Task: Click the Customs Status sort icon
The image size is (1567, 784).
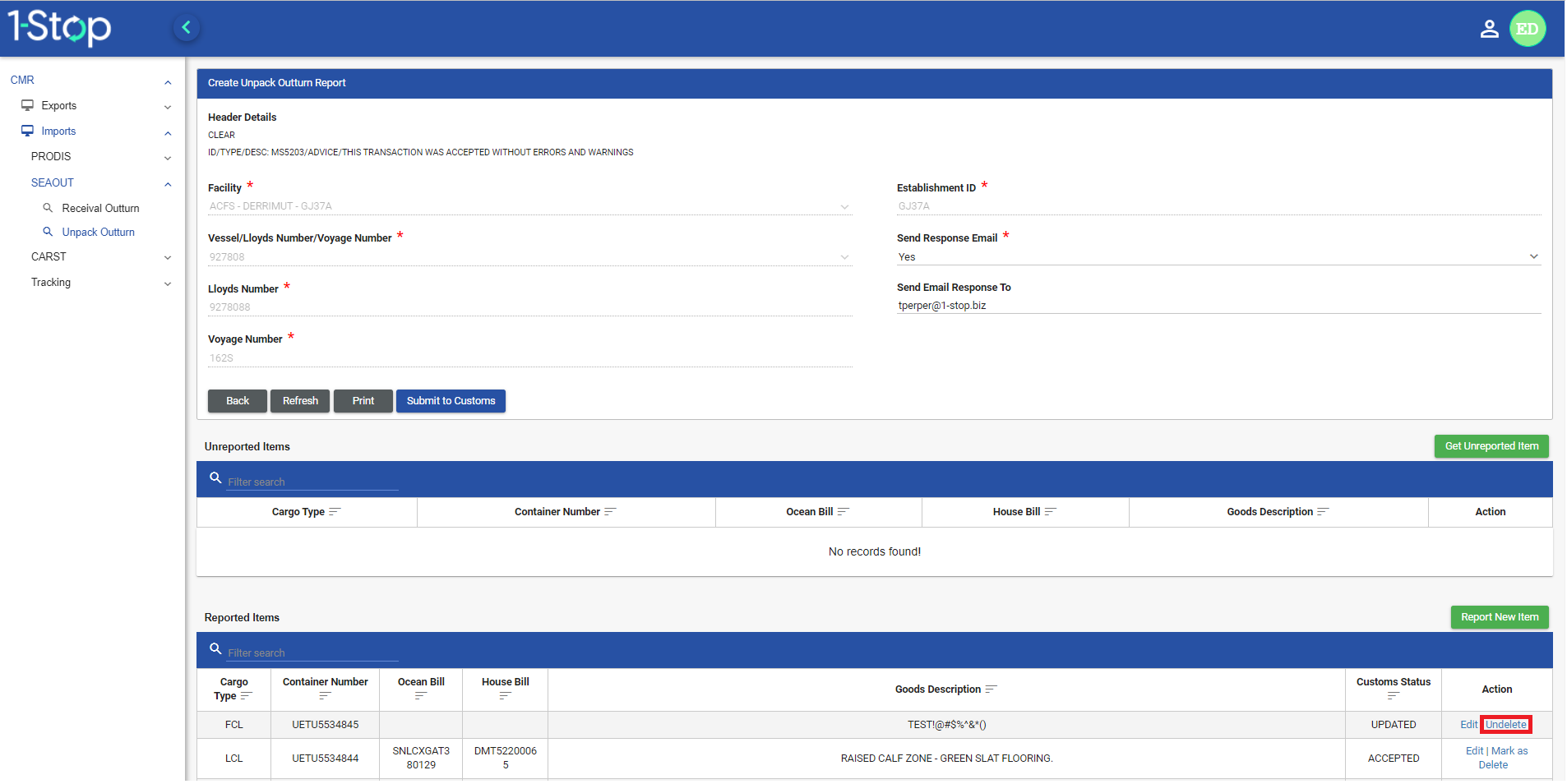Action: pos(1393,696)
